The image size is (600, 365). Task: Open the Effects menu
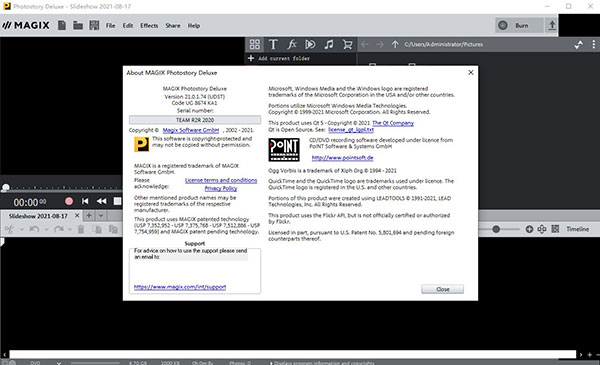[149, 26]
